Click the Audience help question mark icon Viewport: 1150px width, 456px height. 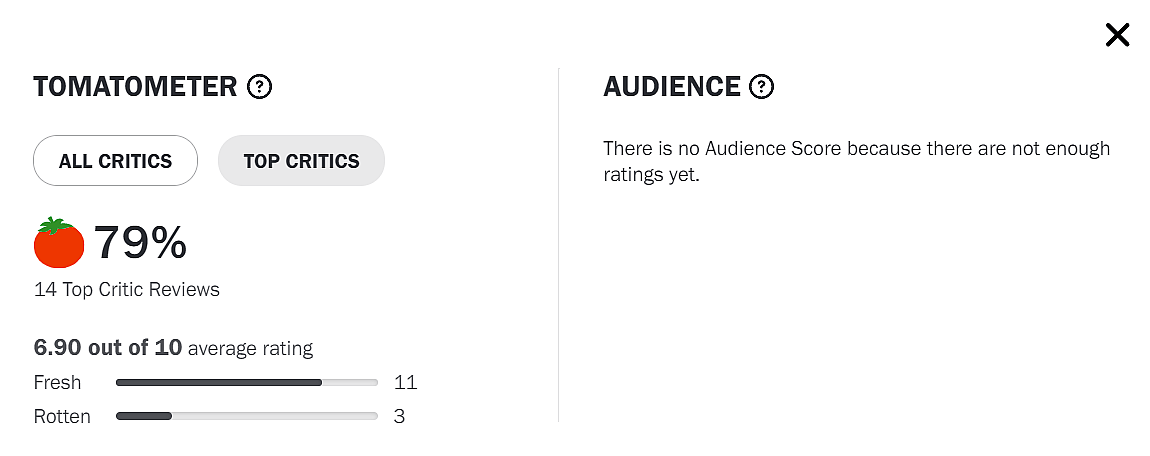click(762, 87)
